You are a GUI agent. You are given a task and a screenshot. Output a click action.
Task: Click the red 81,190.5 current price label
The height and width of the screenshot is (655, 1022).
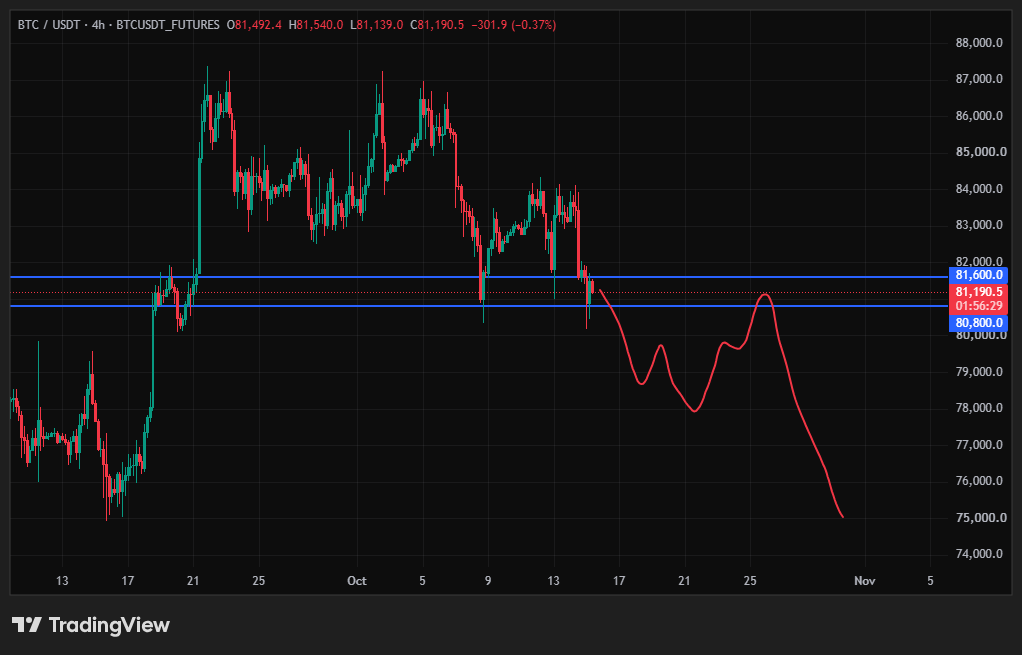tap(978, 292)
